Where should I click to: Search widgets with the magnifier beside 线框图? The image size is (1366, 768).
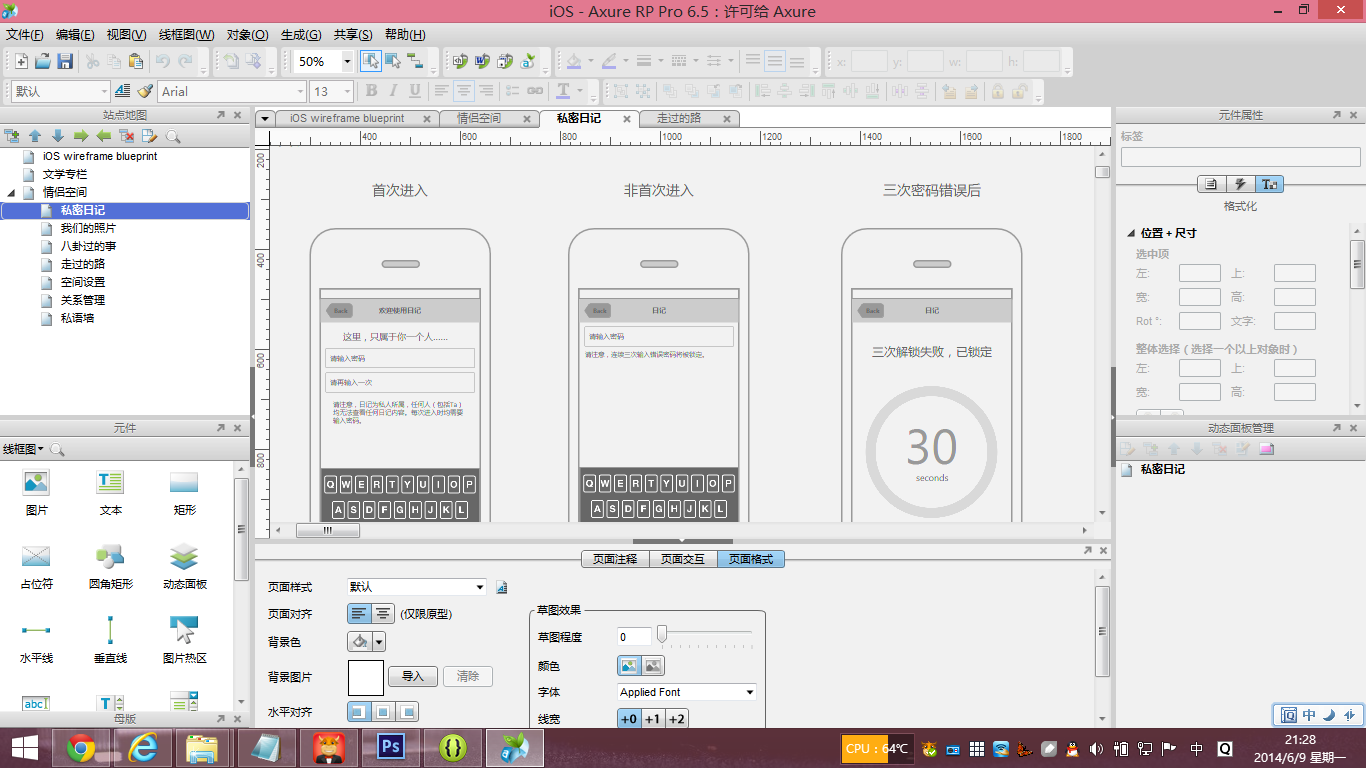(x=57, y=450)
